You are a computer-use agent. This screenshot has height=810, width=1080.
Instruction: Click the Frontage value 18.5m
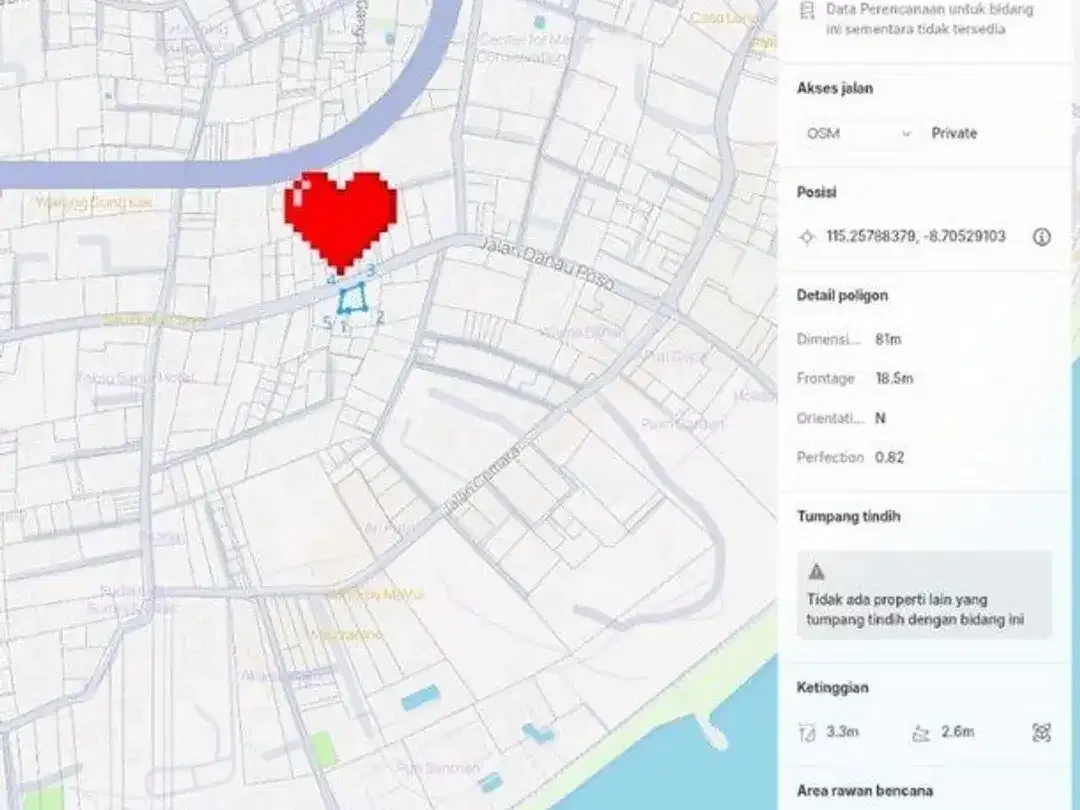click(894, 378)
